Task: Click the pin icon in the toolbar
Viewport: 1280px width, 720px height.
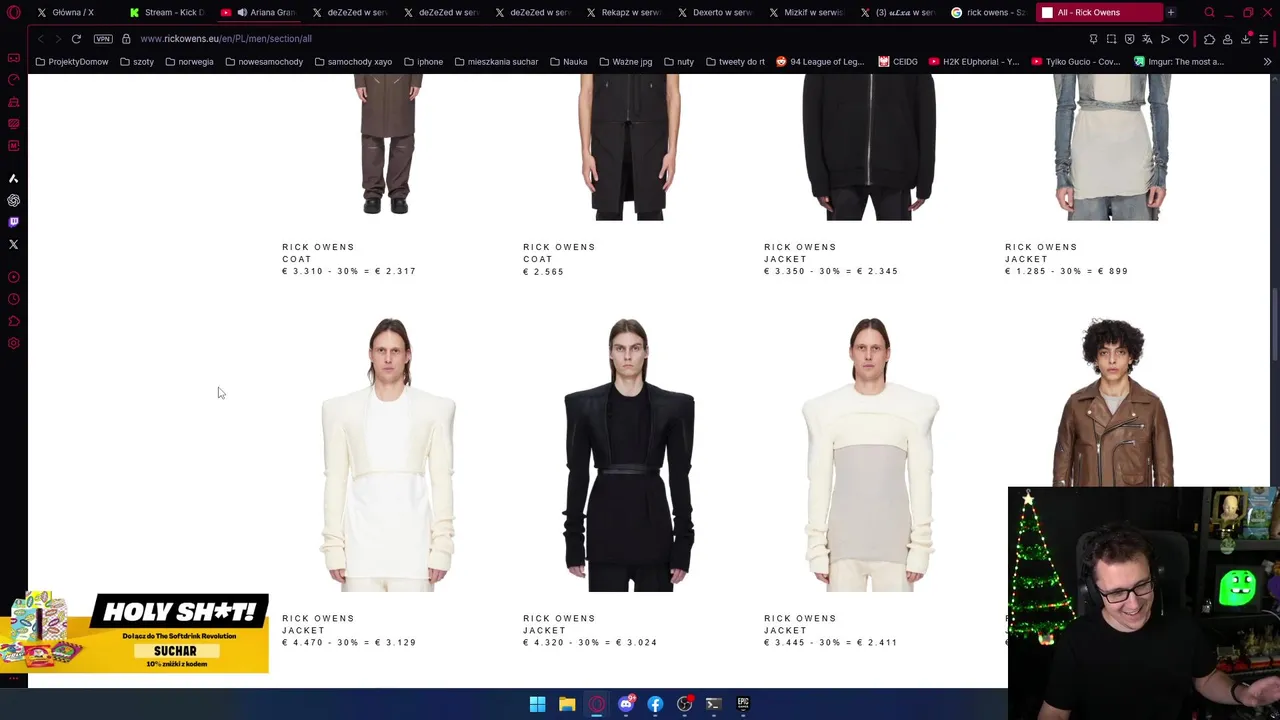Action: [1093, 39]
